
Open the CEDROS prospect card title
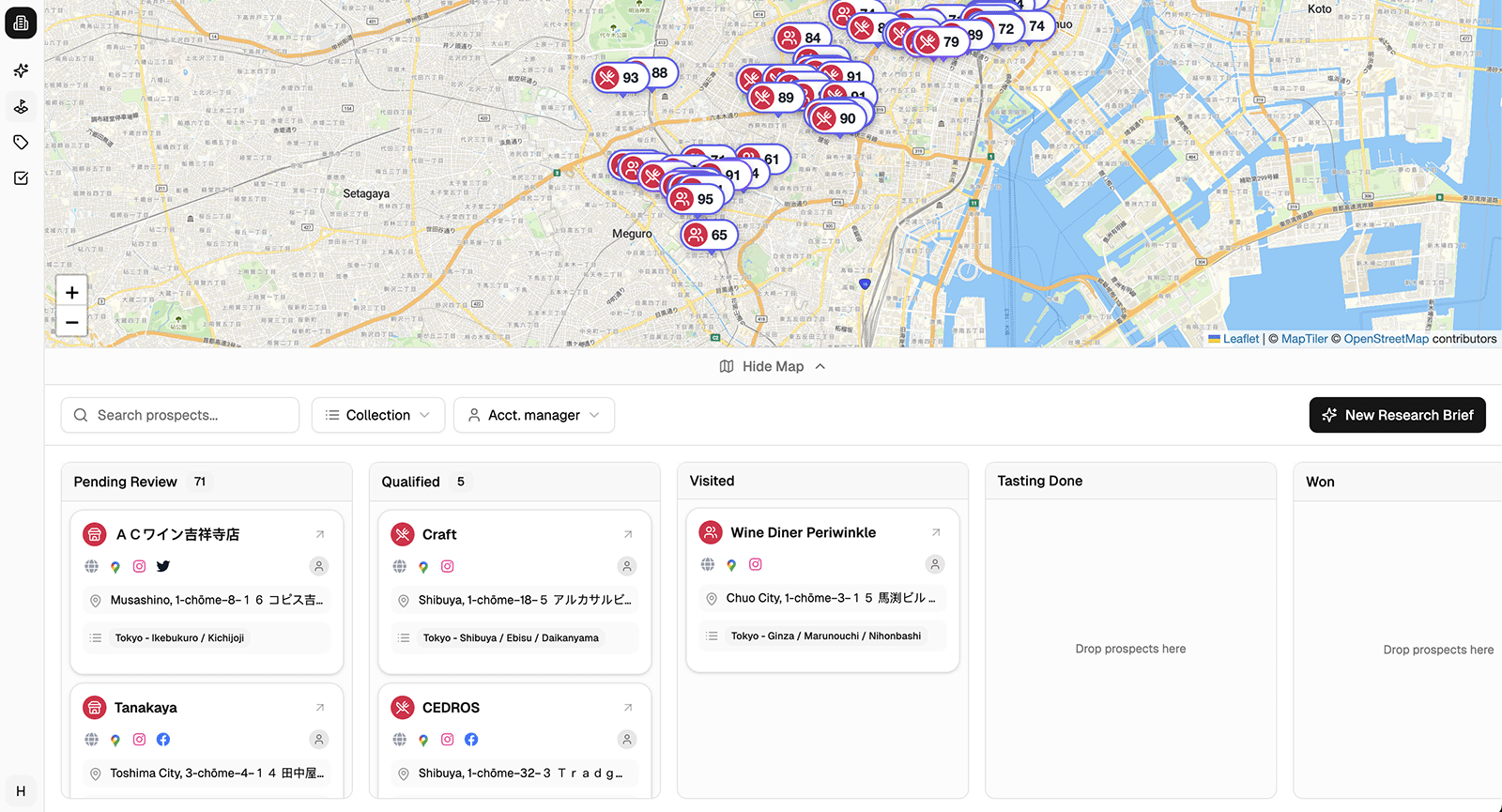point(451,708)
